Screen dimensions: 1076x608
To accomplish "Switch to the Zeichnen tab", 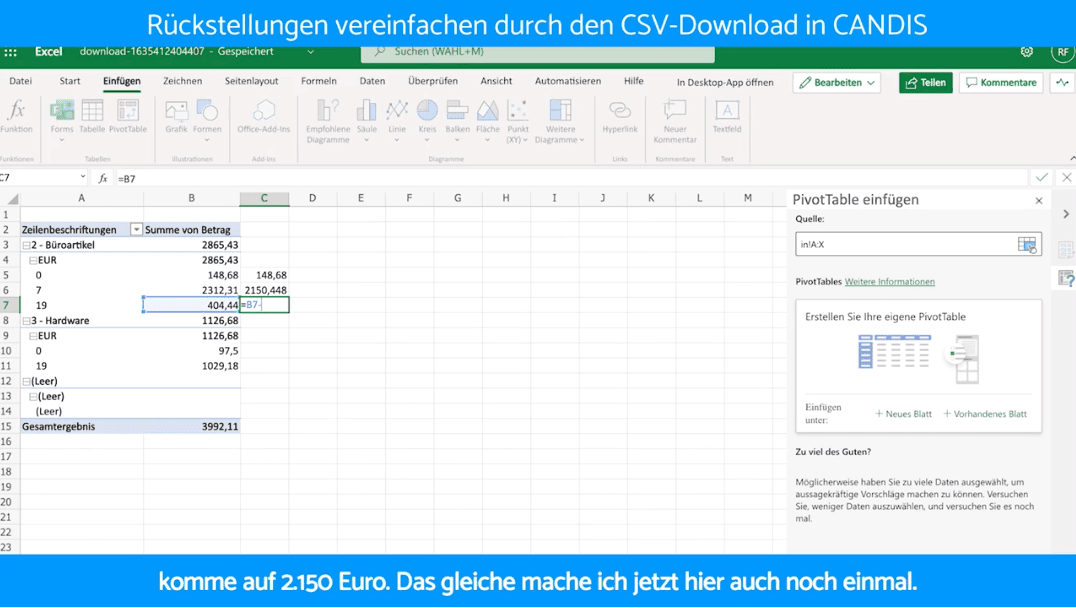I will pyautogui.click(x=183, y=81).
